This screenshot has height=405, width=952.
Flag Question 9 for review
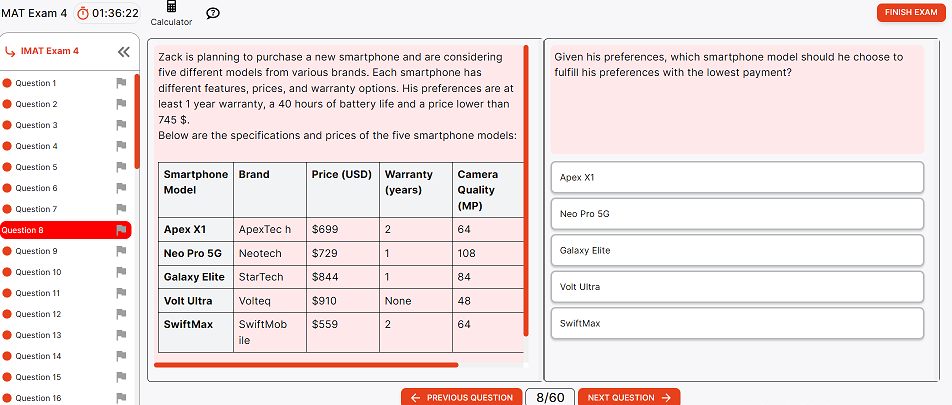pyautogui.click(x=121, y=251)
